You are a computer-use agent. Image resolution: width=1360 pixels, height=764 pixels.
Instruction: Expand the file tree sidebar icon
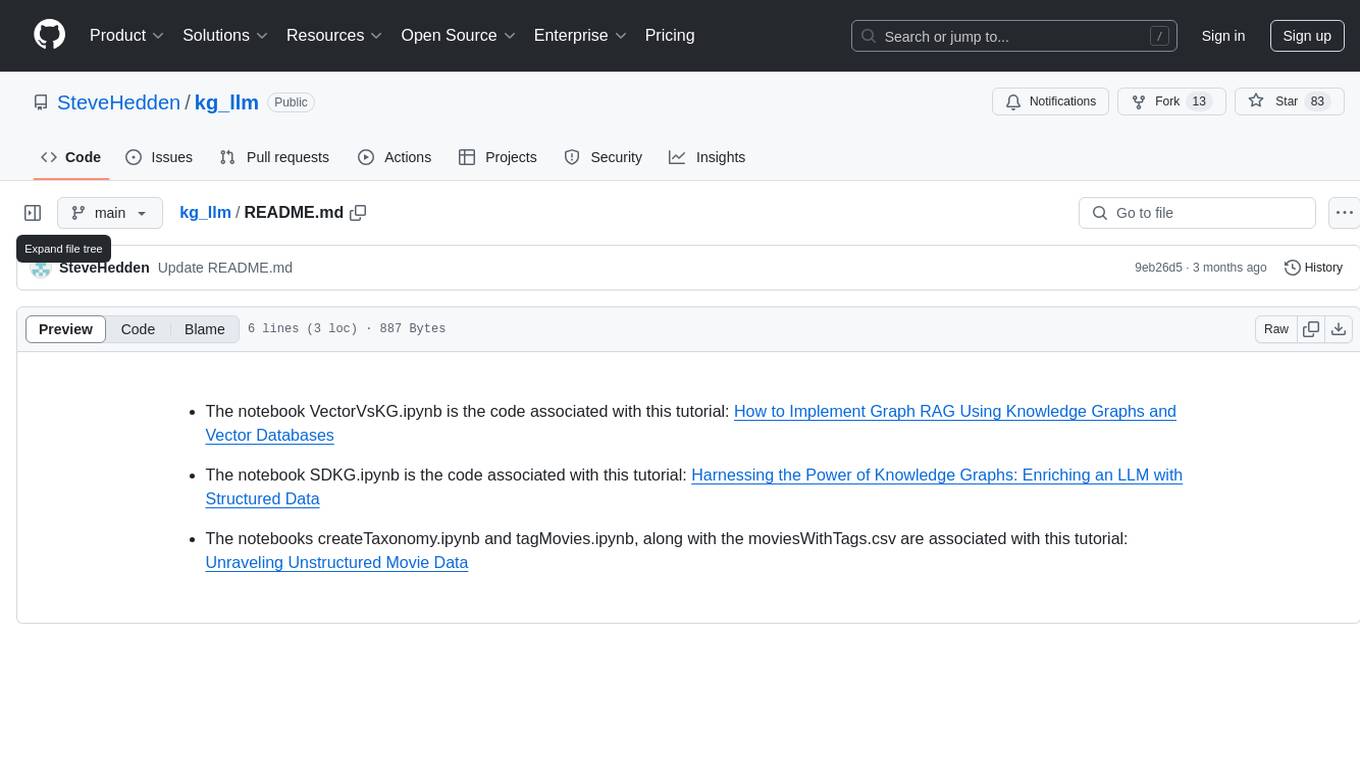(33, 213)
